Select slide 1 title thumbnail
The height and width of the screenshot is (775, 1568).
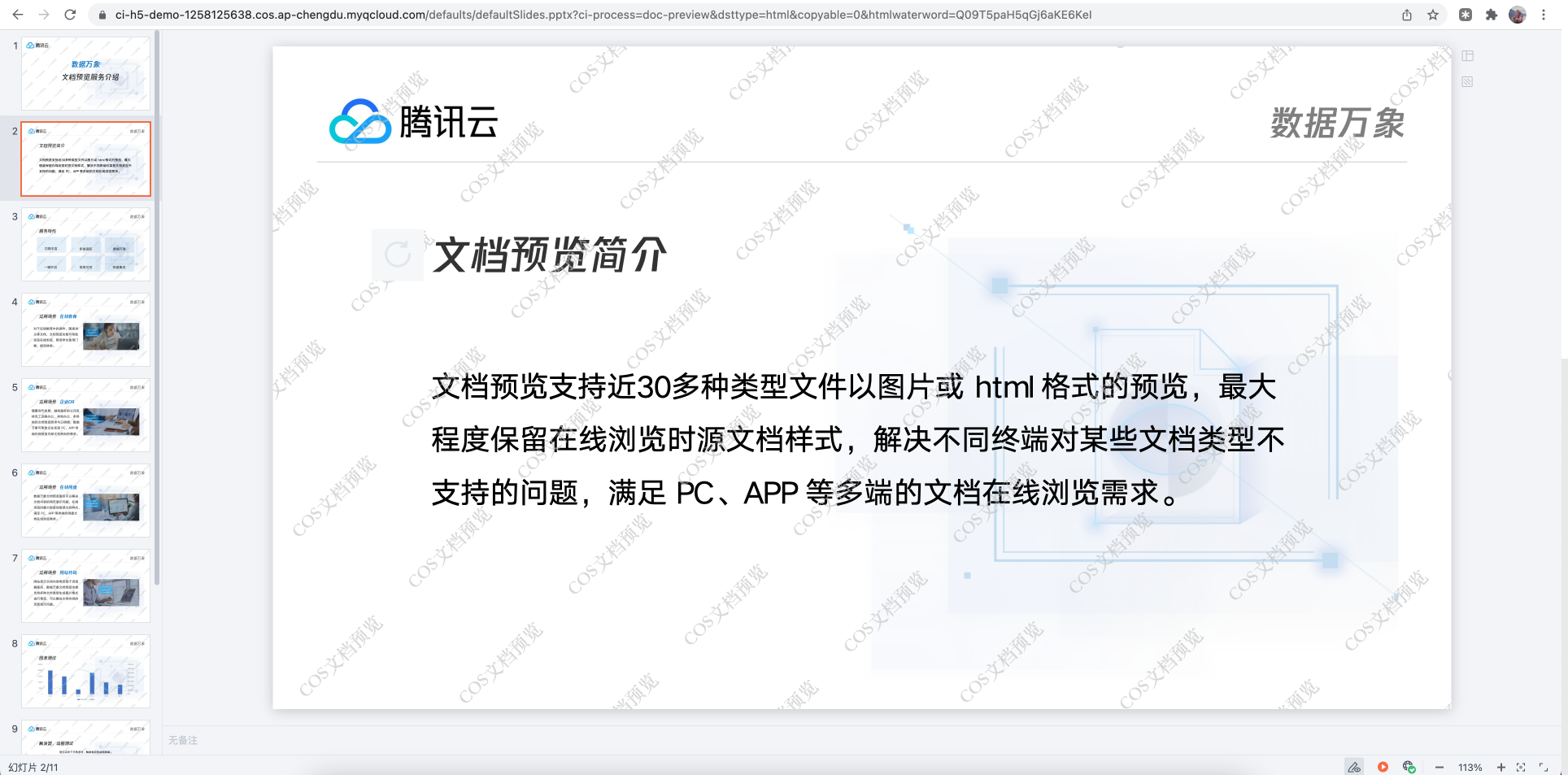(x=85, y=73)
